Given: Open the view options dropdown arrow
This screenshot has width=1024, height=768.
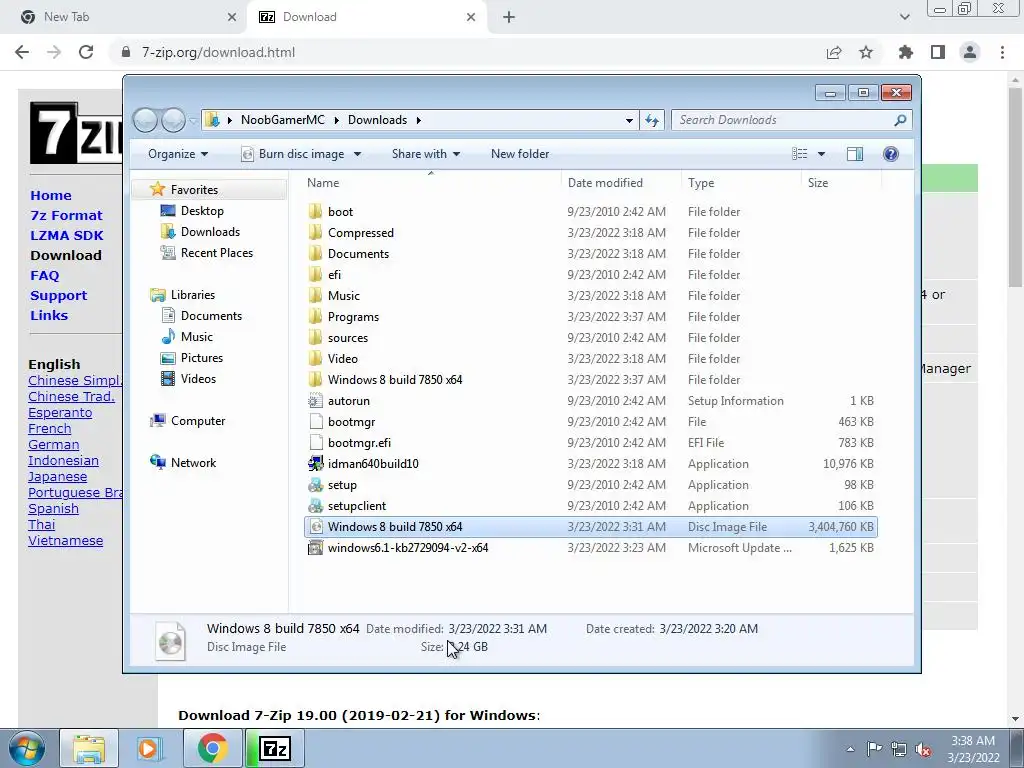Looking at the screenshot, I should [x=822, y=154].
